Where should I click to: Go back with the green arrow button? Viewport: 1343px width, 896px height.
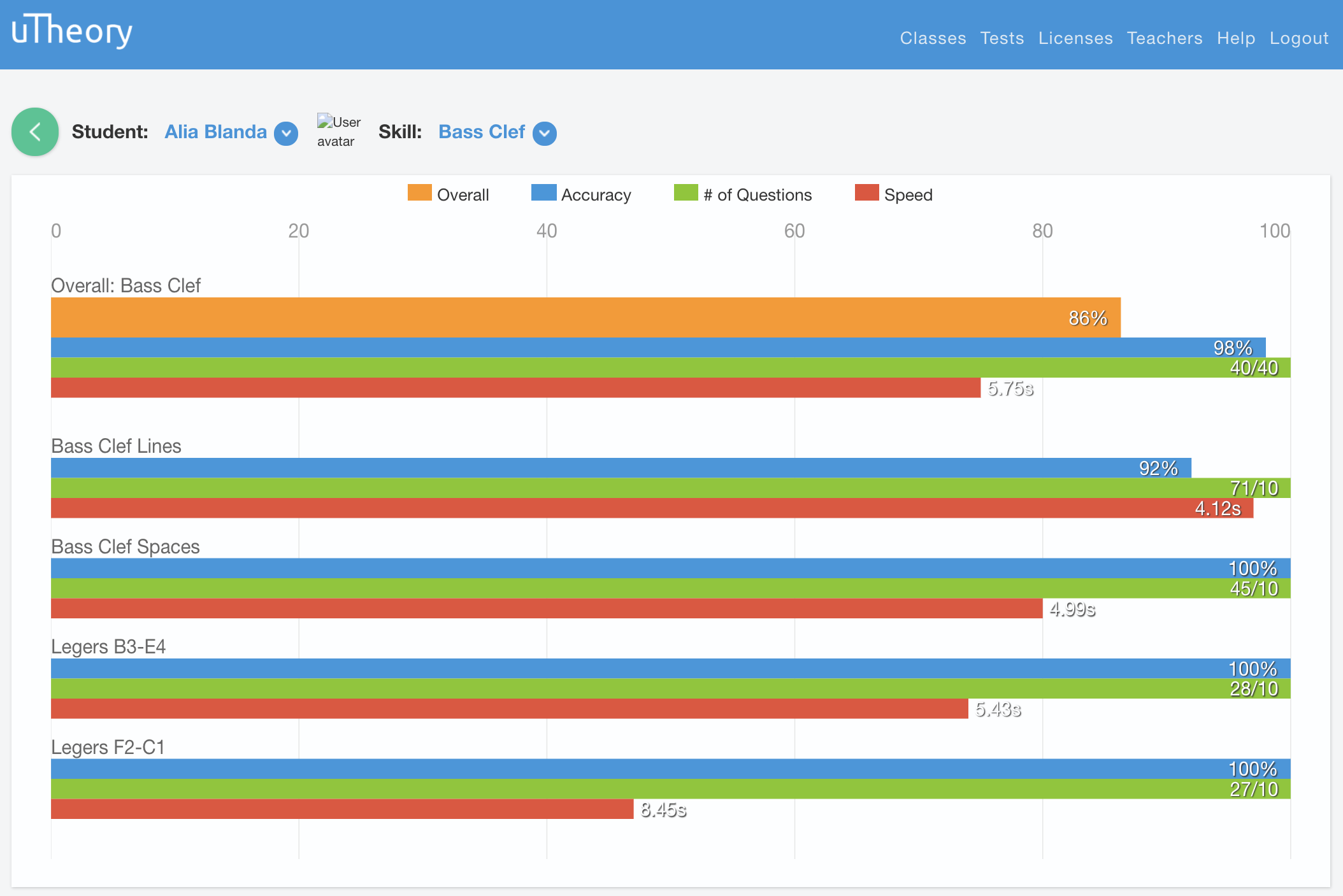(35, 132)
